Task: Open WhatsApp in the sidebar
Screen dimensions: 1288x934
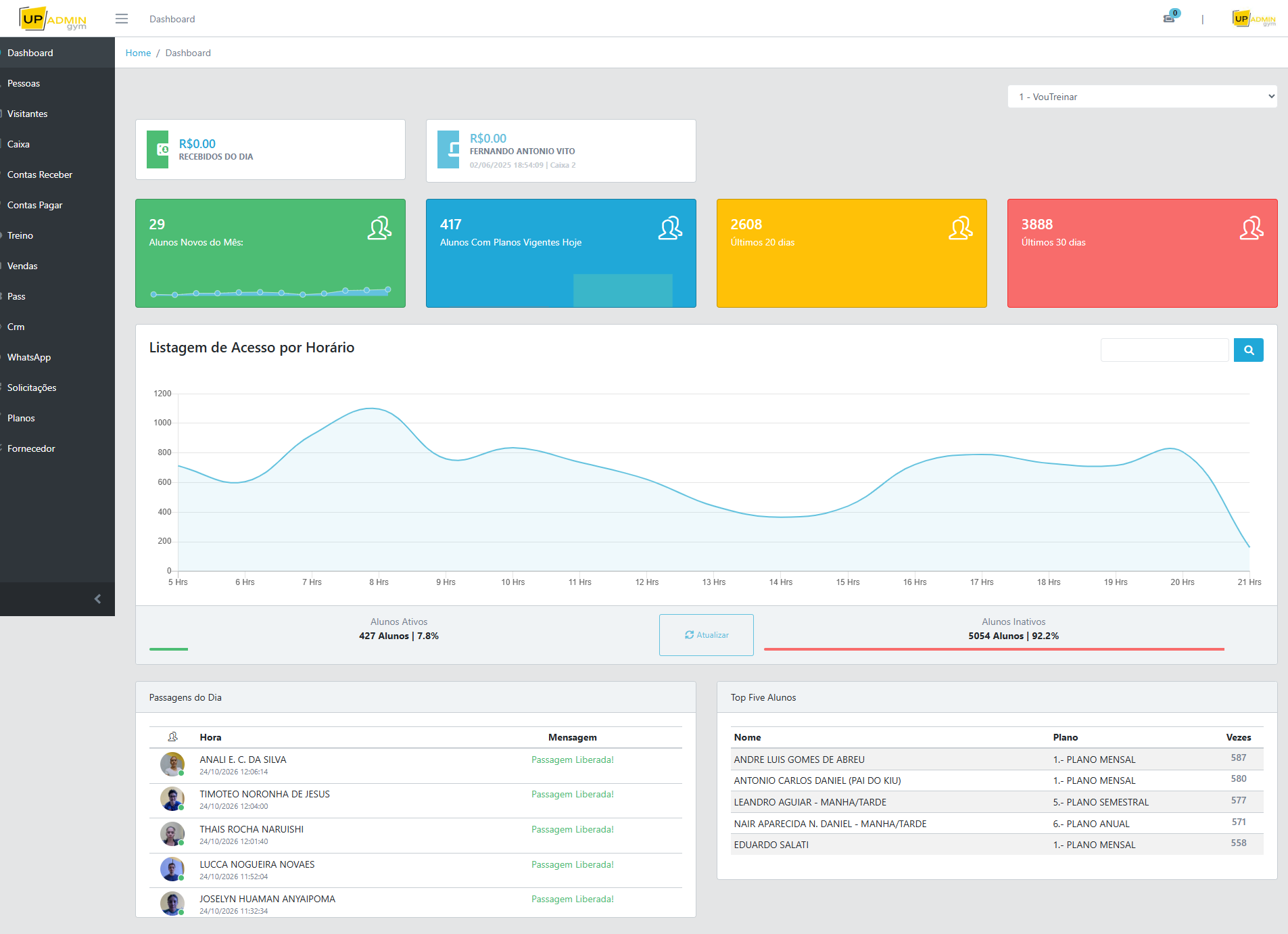Action: pos(57,357)
